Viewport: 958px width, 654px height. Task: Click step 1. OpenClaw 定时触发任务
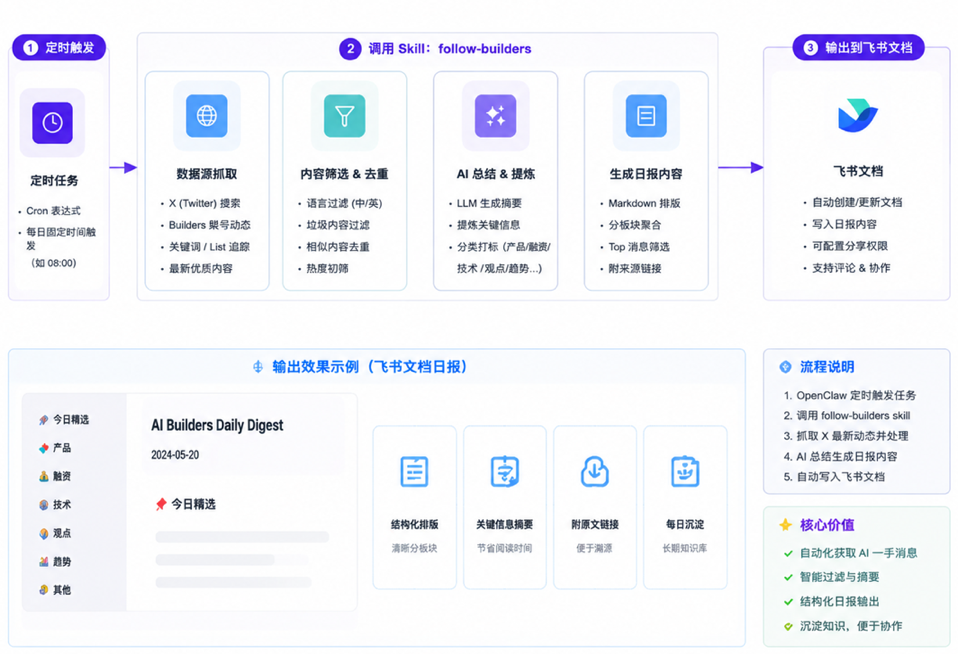pyautogui.click(x=850, y=395)
